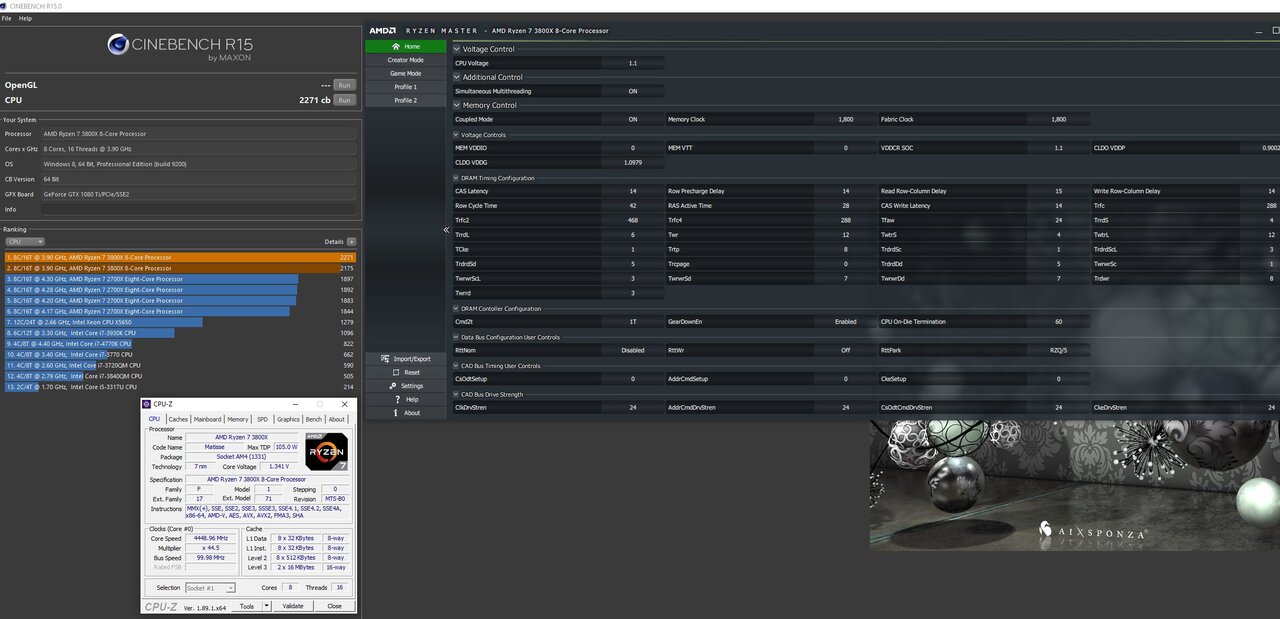
Task: Click Core Speed value 4448.96 MHz in CPU-Z
Action: 210,538
